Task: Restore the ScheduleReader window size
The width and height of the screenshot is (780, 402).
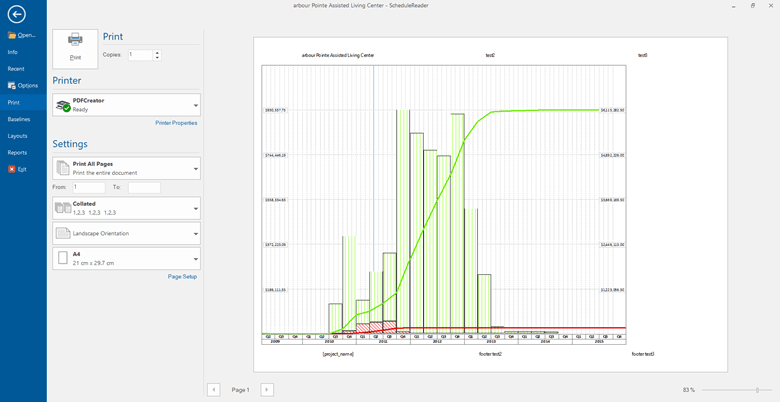Action: pos(753,6)
